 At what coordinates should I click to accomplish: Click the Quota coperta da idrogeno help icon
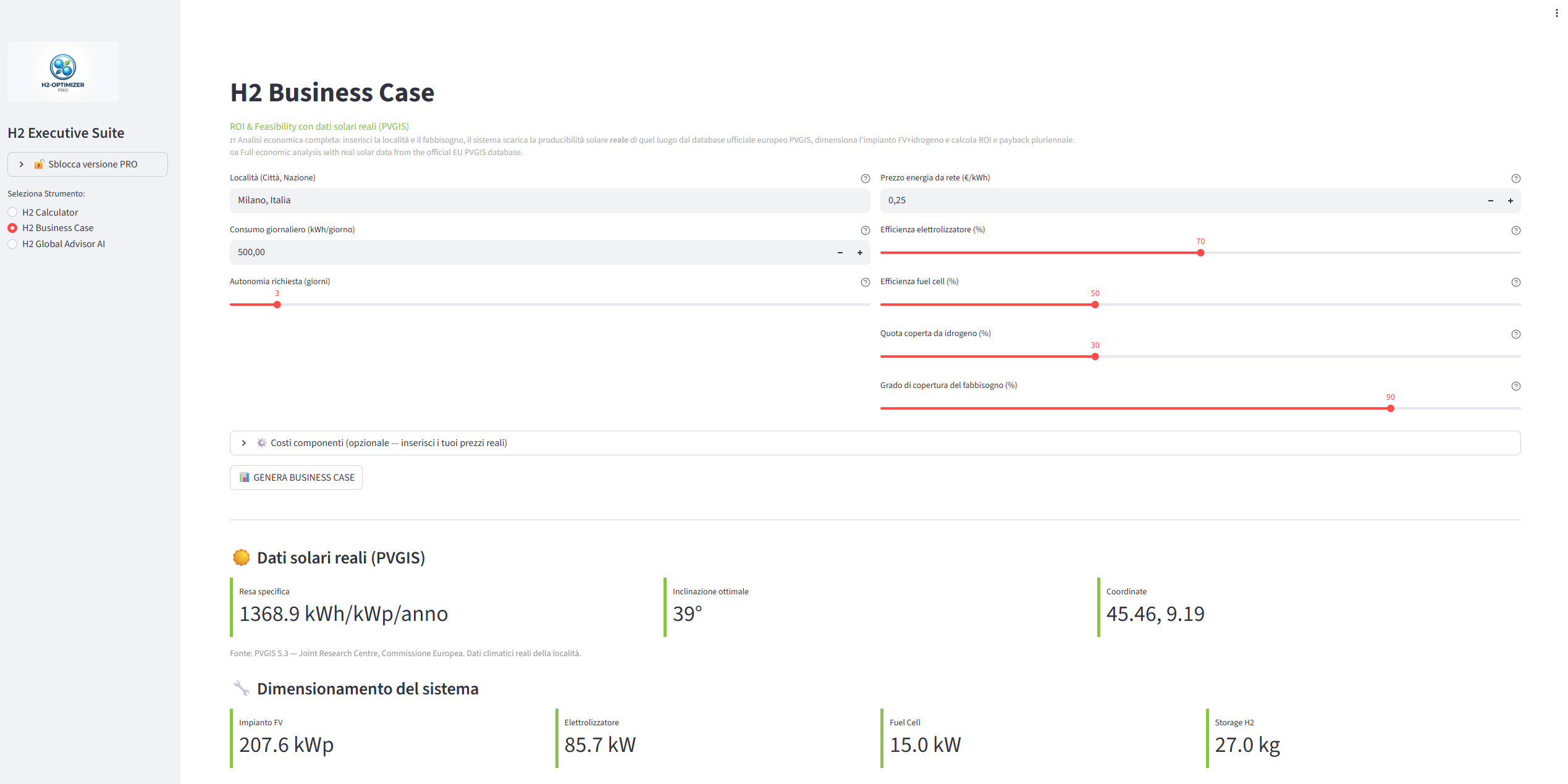pos(1515,334)
